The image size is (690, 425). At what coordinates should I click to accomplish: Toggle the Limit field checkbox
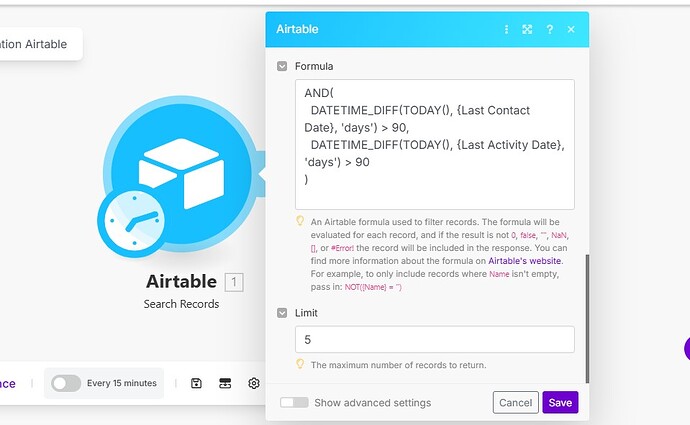click(282, 313)
